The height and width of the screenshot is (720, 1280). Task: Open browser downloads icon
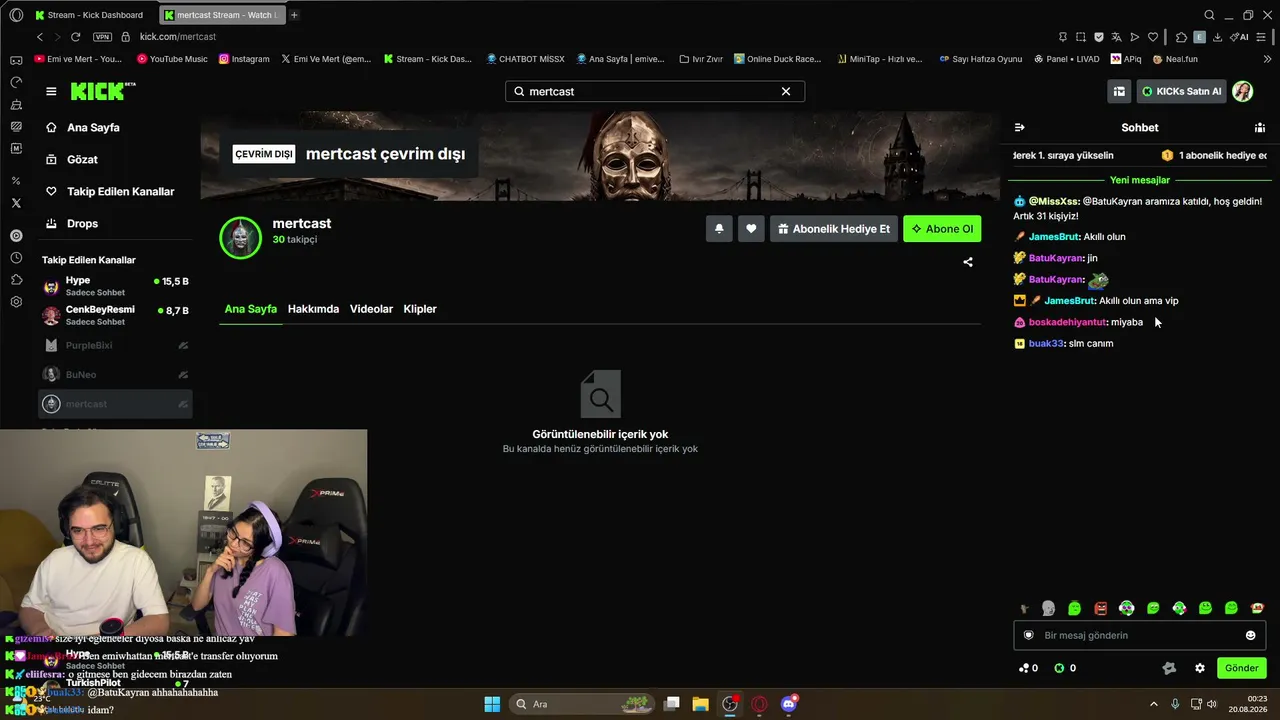(x=1217, y=37)
